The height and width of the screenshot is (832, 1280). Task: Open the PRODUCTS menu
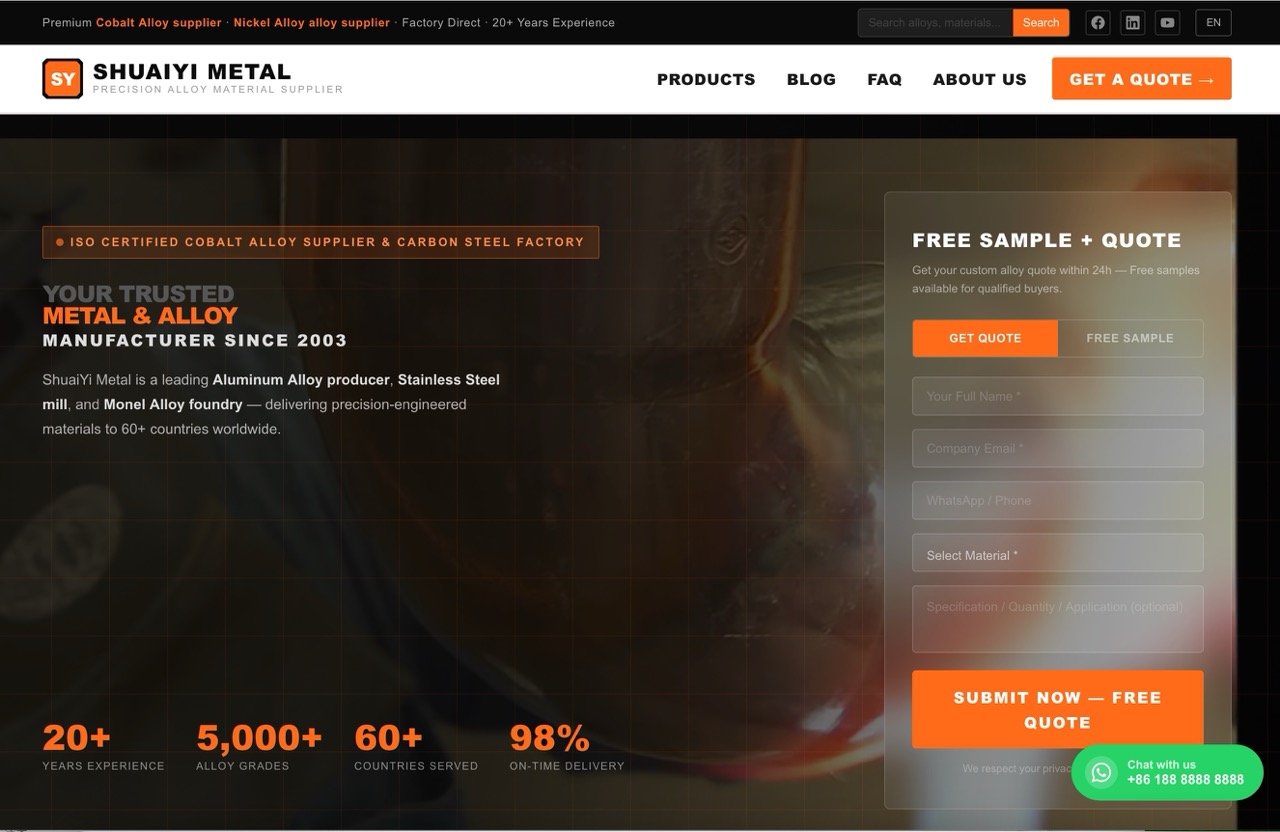706,79
